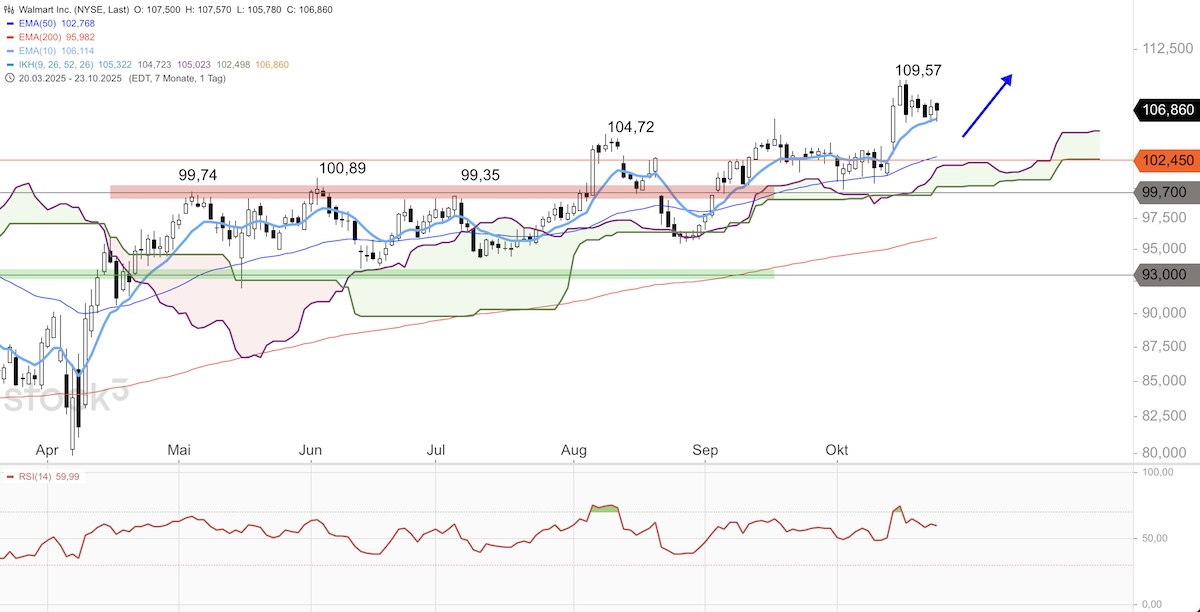Click the 109,57 high price annotation

point(918,71)
